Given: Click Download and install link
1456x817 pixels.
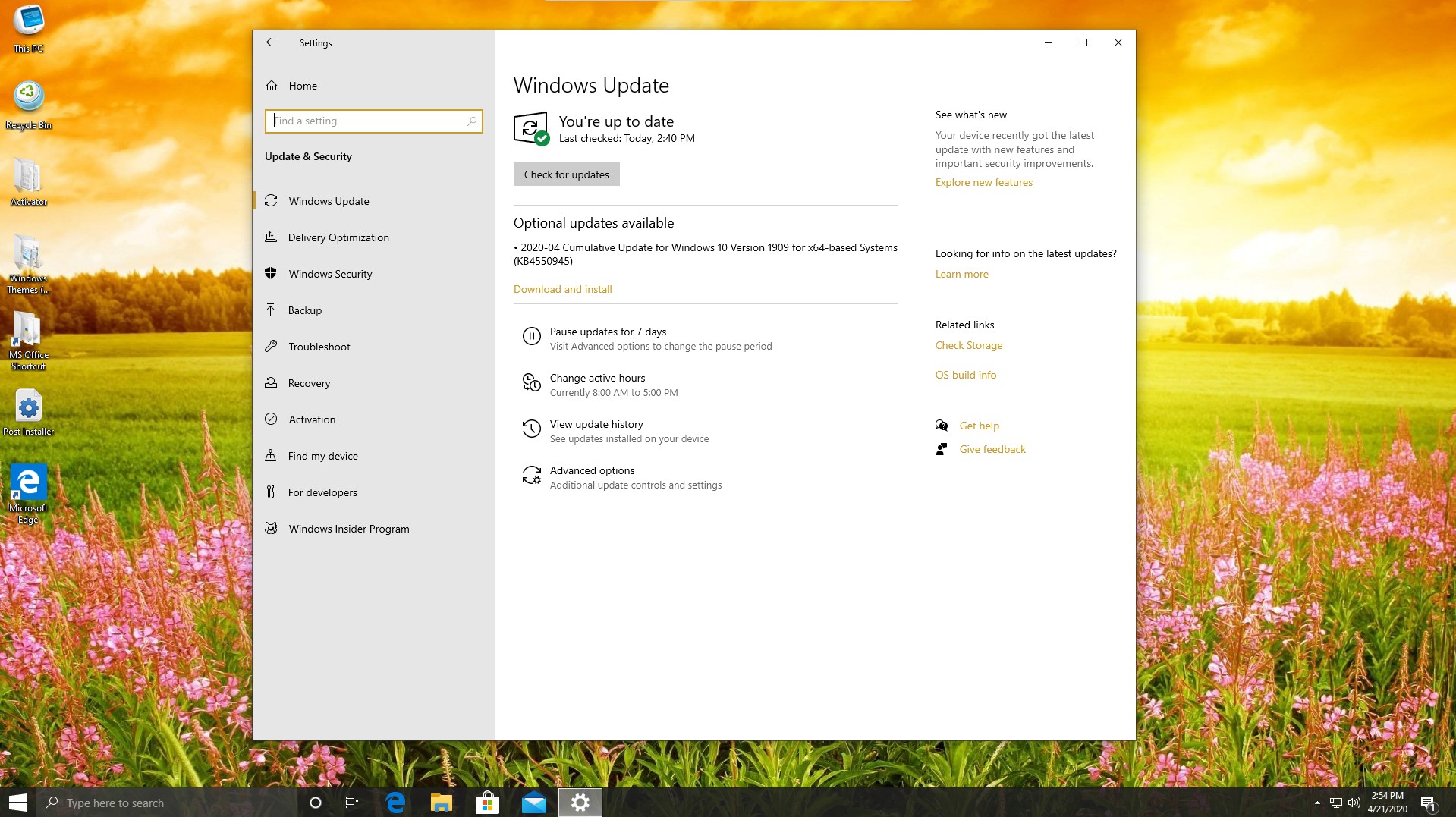Looking at the screenshot, I should click(562, 289).
